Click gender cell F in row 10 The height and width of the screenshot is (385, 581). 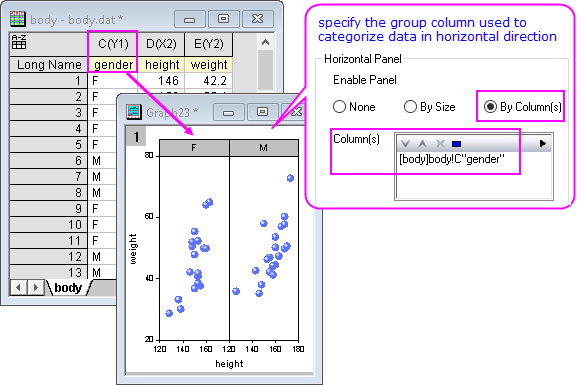coord(103,225)
